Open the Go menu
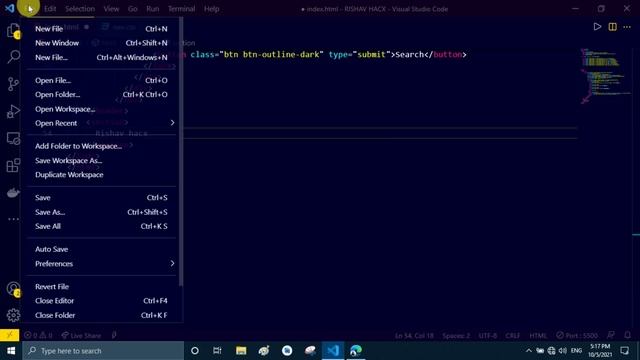 [x=133, y=9]
